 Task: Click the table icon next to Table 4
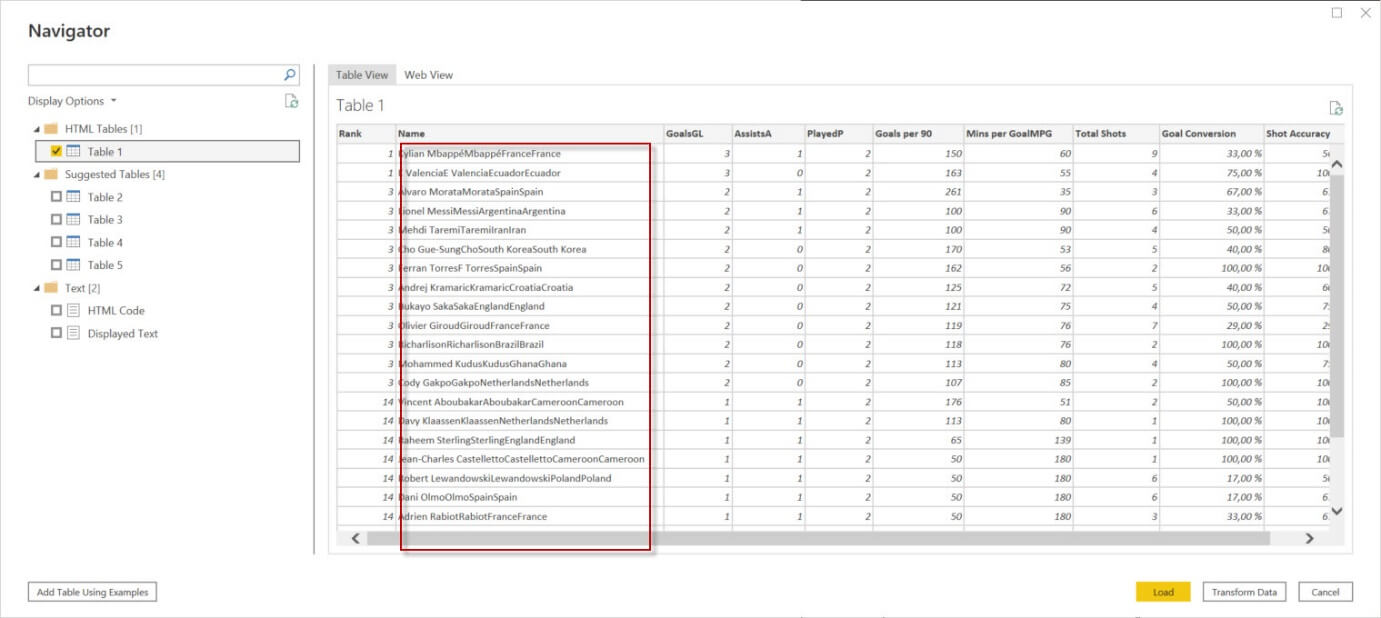point(74,242)
